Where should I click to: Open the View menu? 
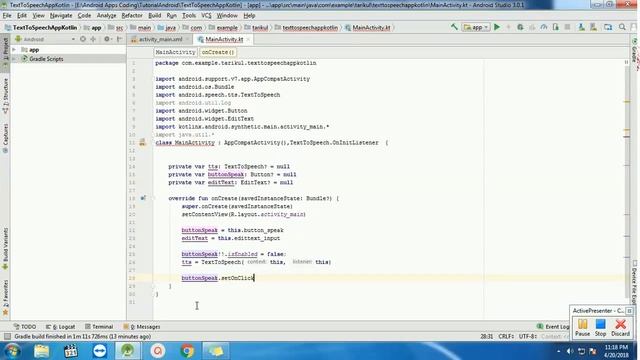click(38, 16)
